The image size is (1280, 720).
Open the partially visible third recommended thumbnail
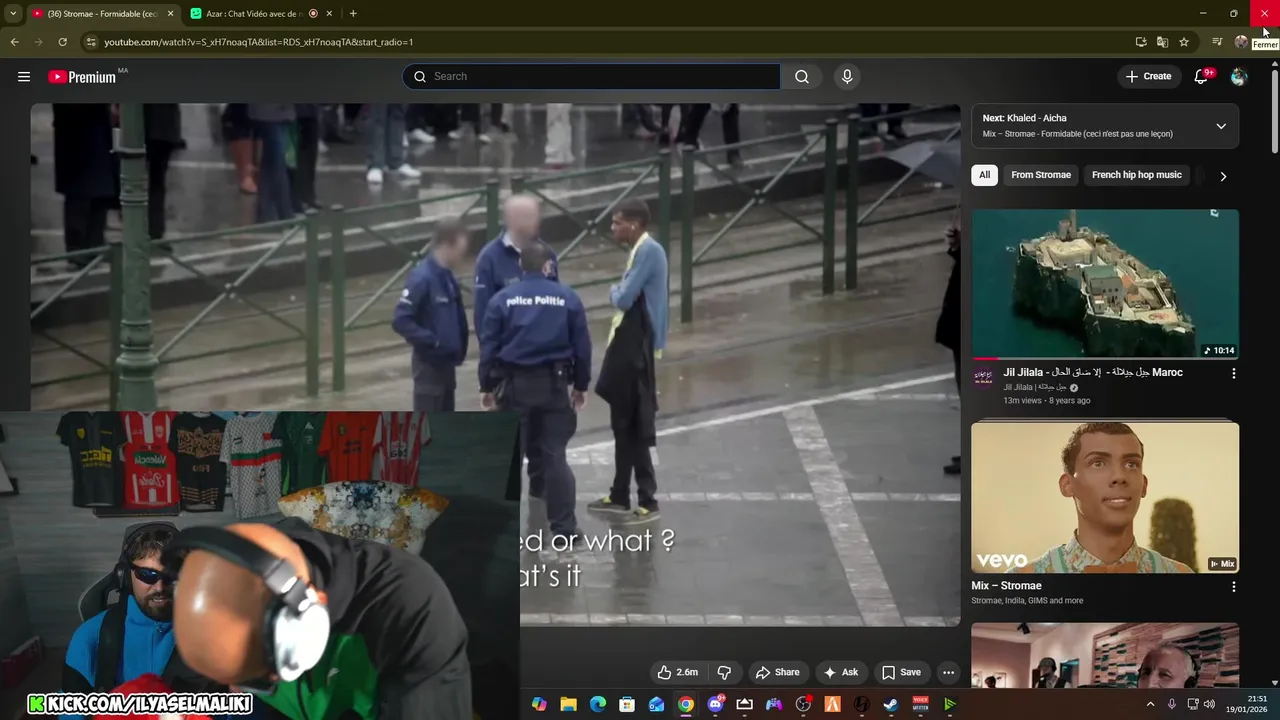click(1105, 656)
